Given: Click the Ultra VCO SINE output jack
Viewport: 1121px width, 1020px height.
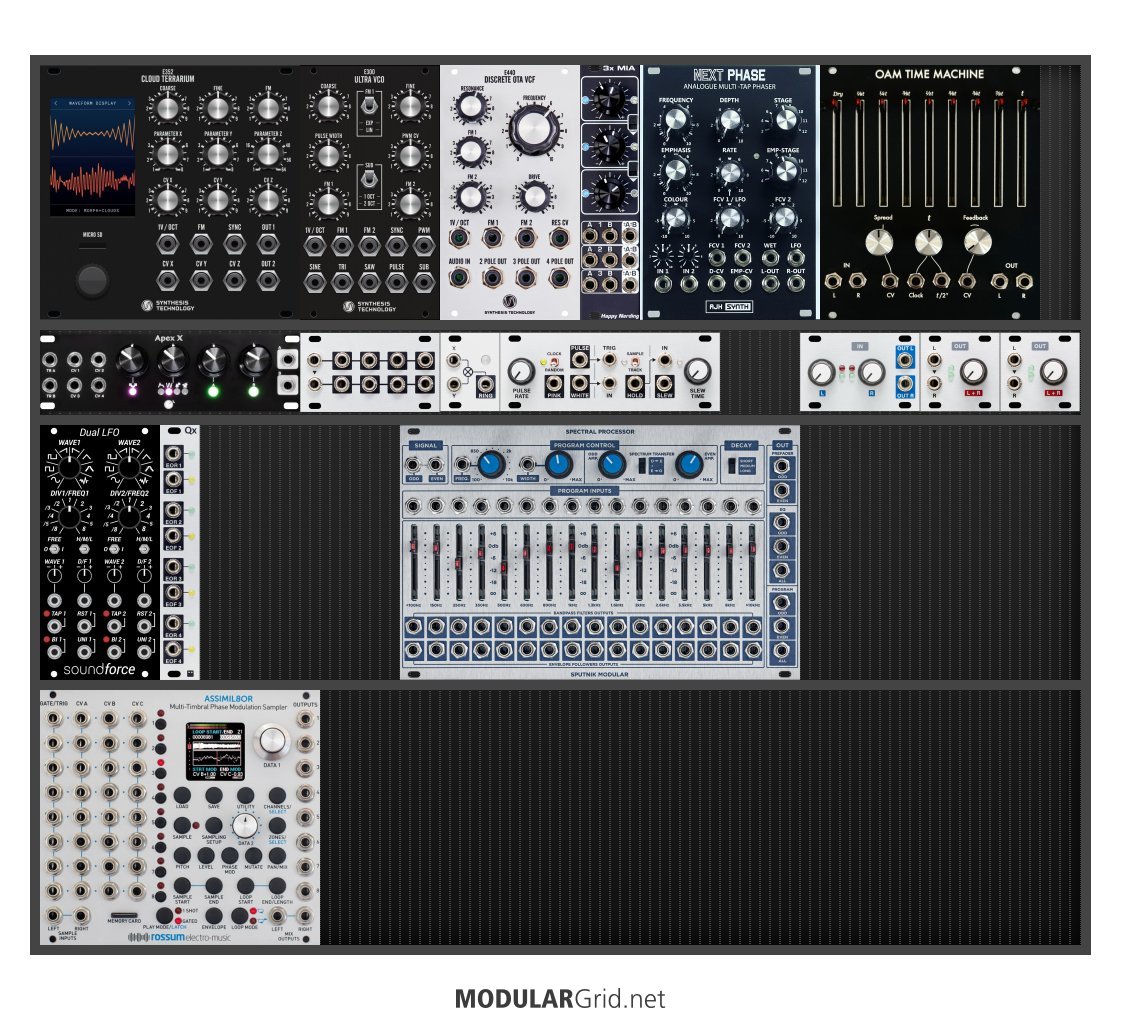Looking at the screenshot, I should [x=315, y=282].
